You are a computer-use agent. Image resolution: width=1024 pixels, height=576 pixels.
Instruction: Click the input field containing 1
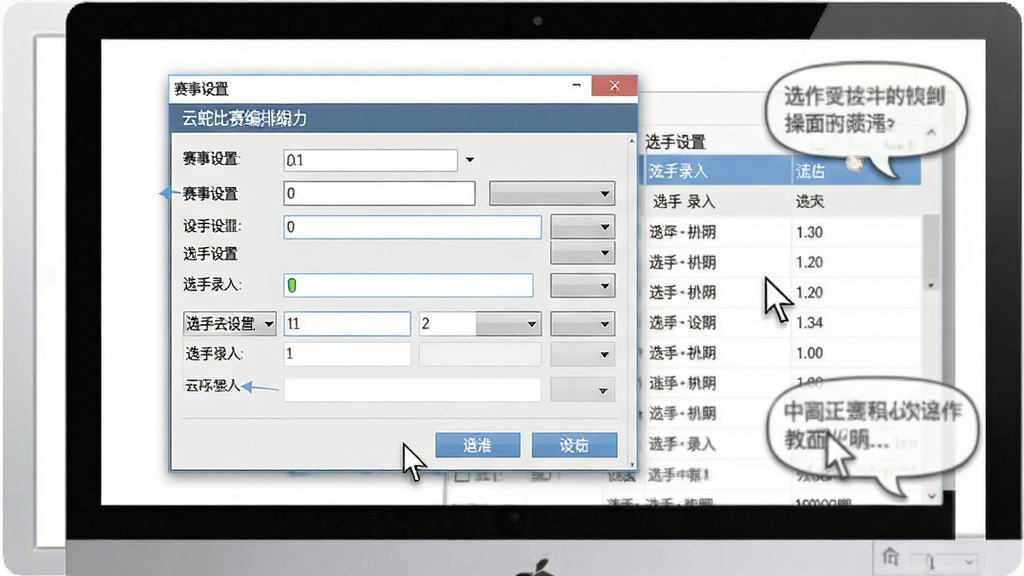(347, 355)
